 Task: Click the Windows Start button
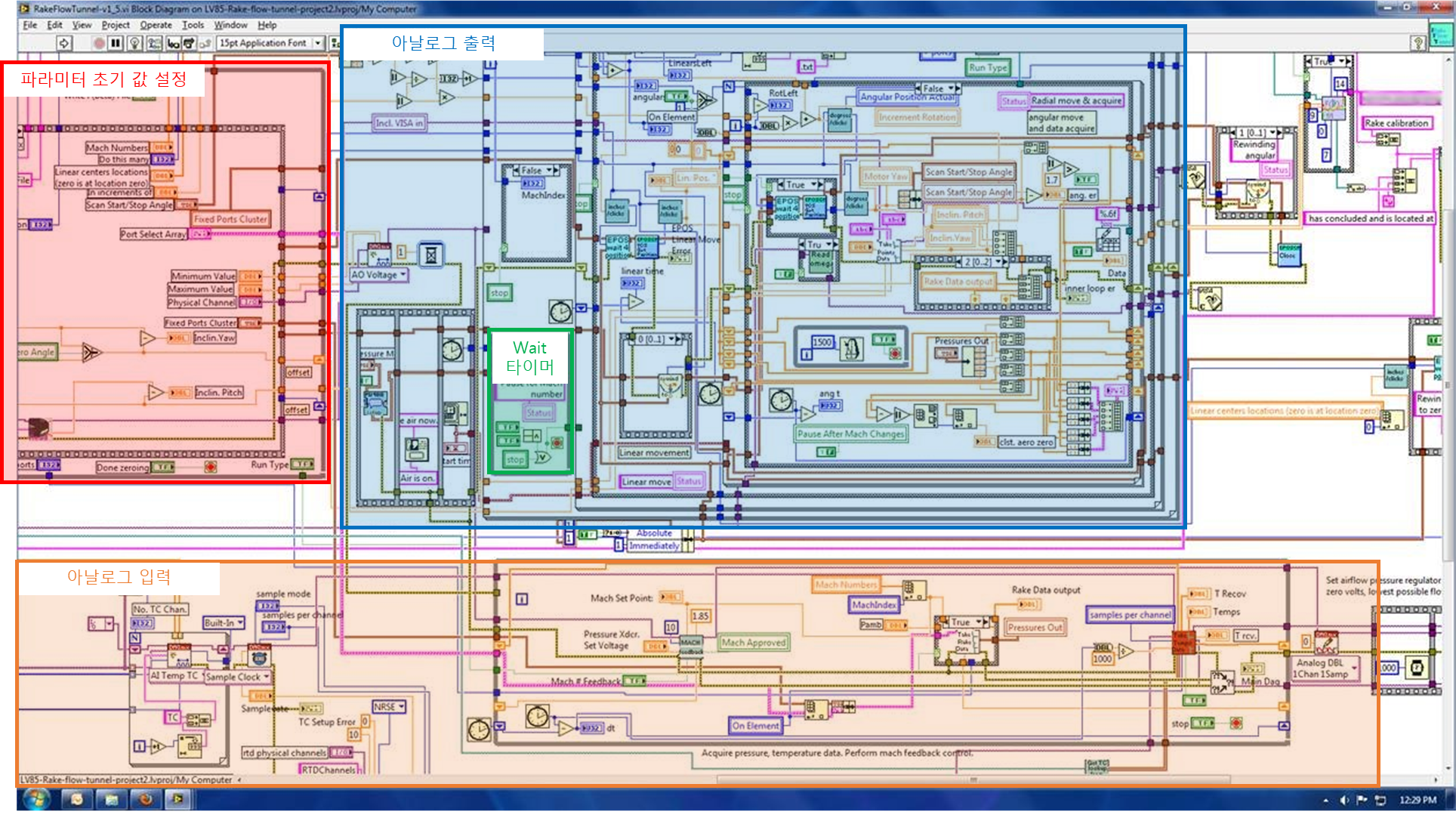click(35, 799)
